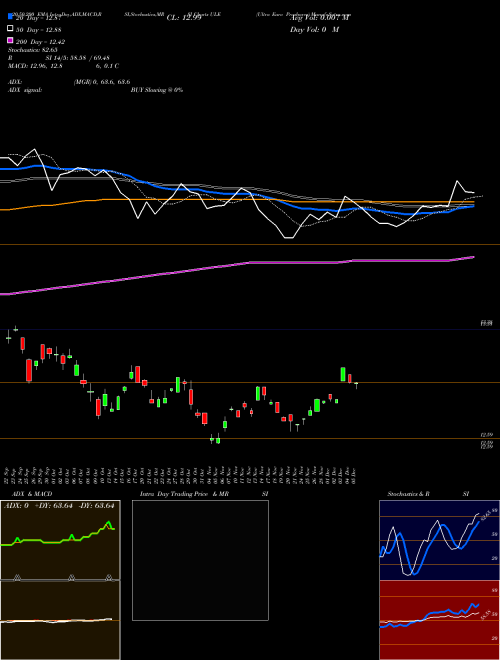500x660 pixels.
Task: Click the tall green candle near chart end
Action: pos(343,374)
